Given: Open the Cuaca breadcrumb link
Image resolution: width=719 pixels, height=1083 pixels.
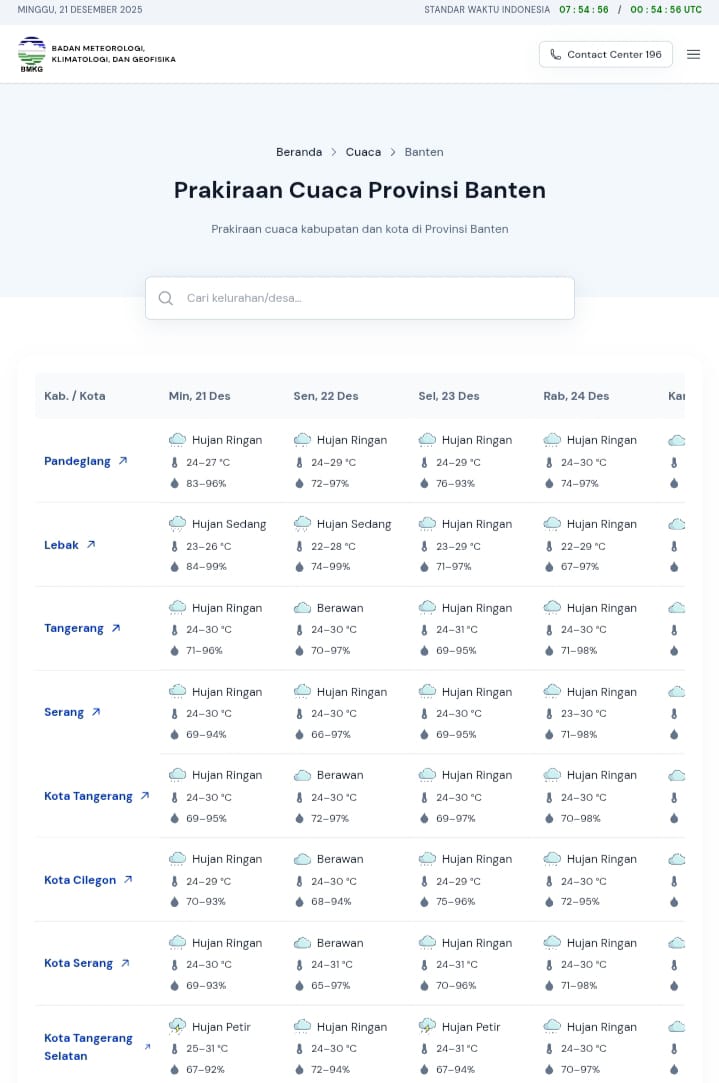Looking at the screenshot, I should [363, 152].
